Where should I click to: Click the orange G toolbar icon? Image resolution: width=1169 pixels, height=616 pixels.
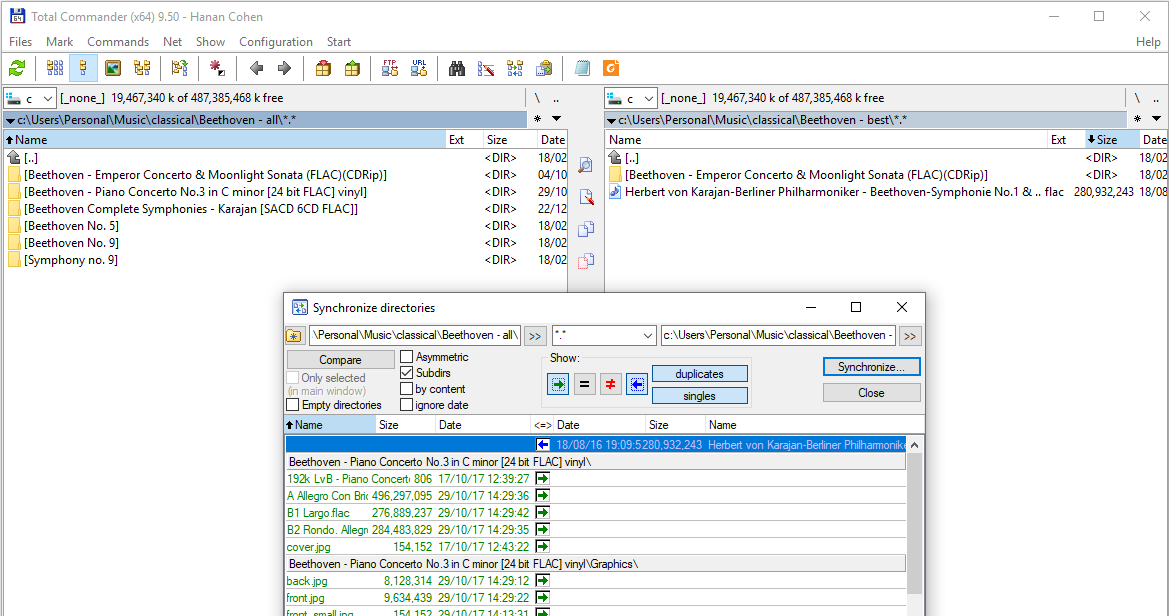click(611, 69)
